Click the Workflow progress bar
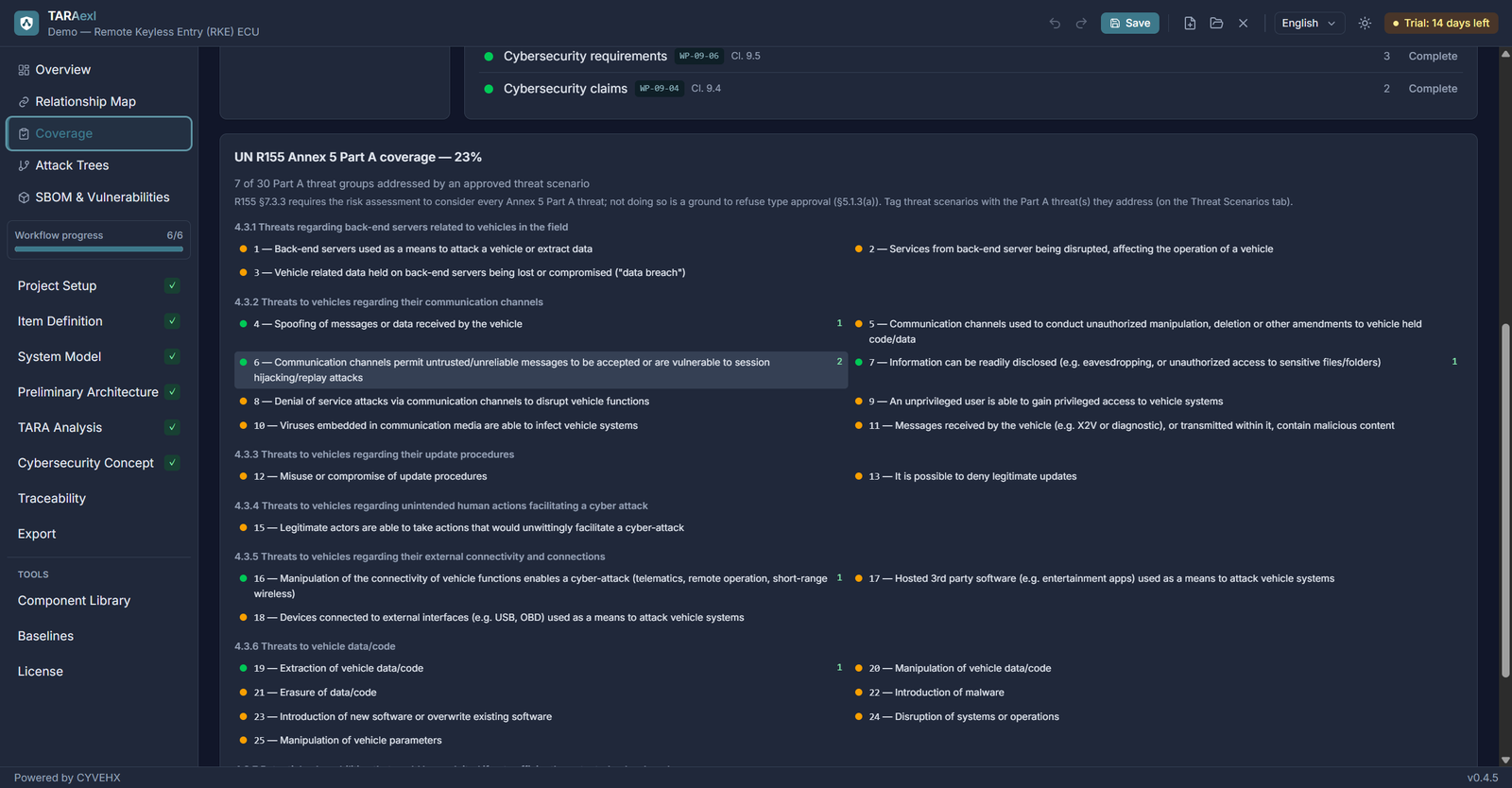This screenshot has height=788, width=1512. (98, 249)
